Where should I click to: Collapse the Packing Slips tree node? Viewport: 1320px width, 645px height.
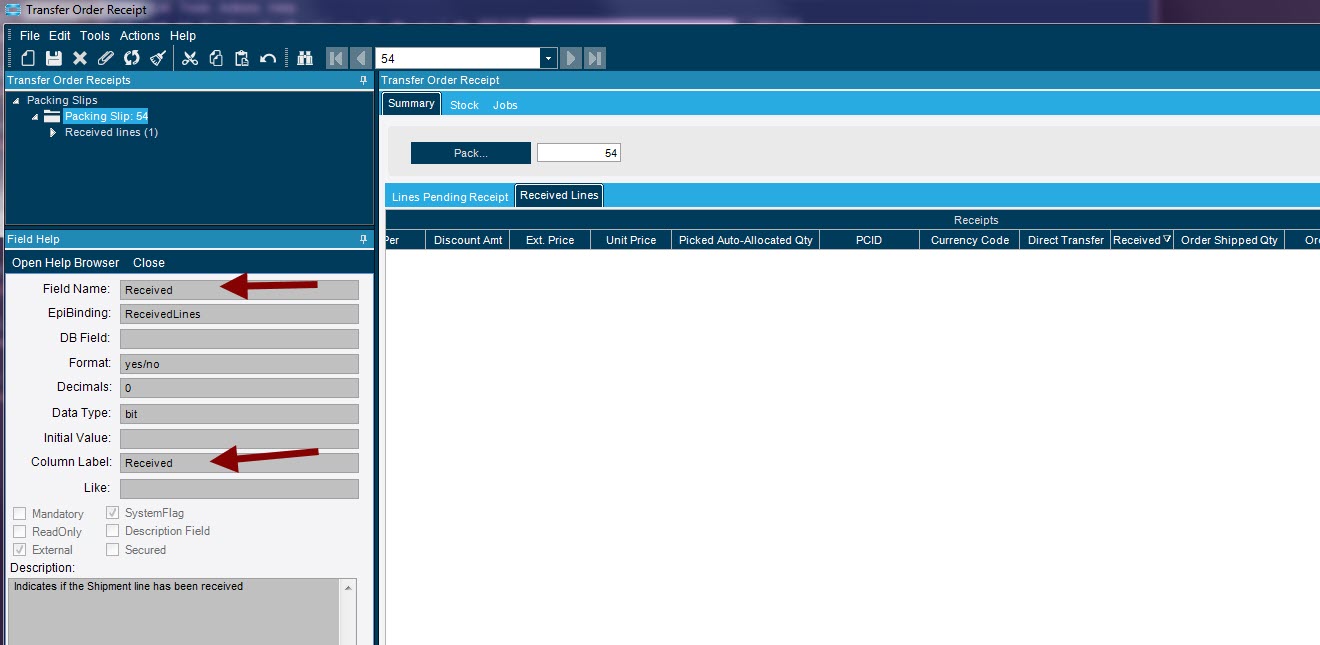[16, 101]
